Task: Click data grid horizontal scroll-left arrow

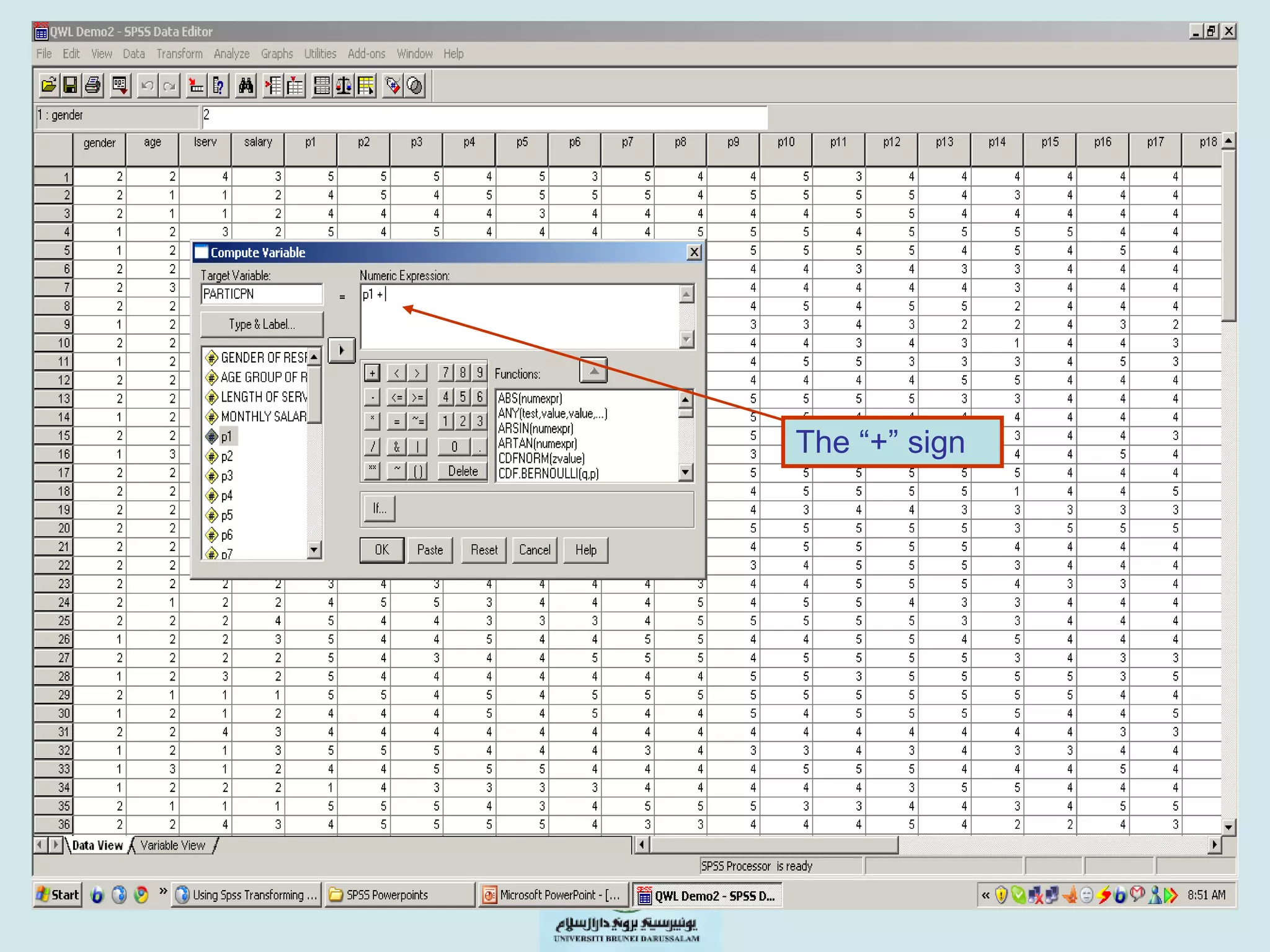Action: point(642,844)
